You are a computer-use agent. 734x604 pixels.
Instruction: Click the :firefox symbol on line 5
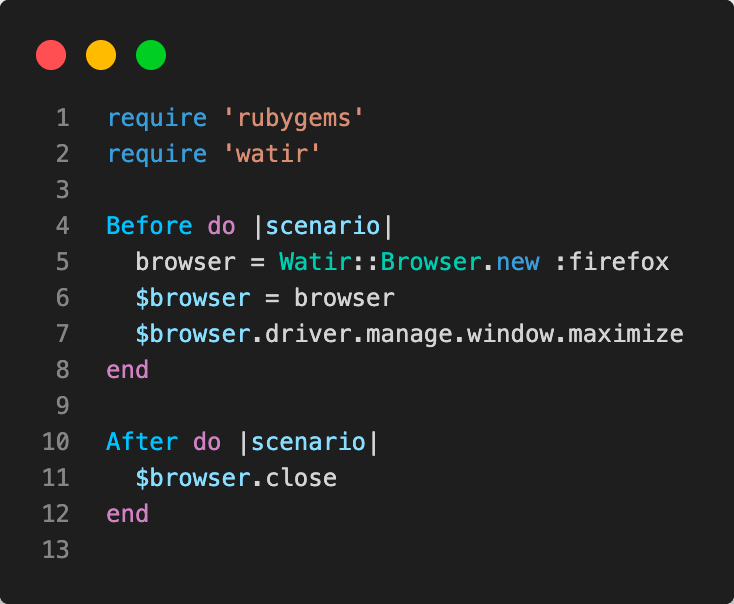[x=611, y=262]
